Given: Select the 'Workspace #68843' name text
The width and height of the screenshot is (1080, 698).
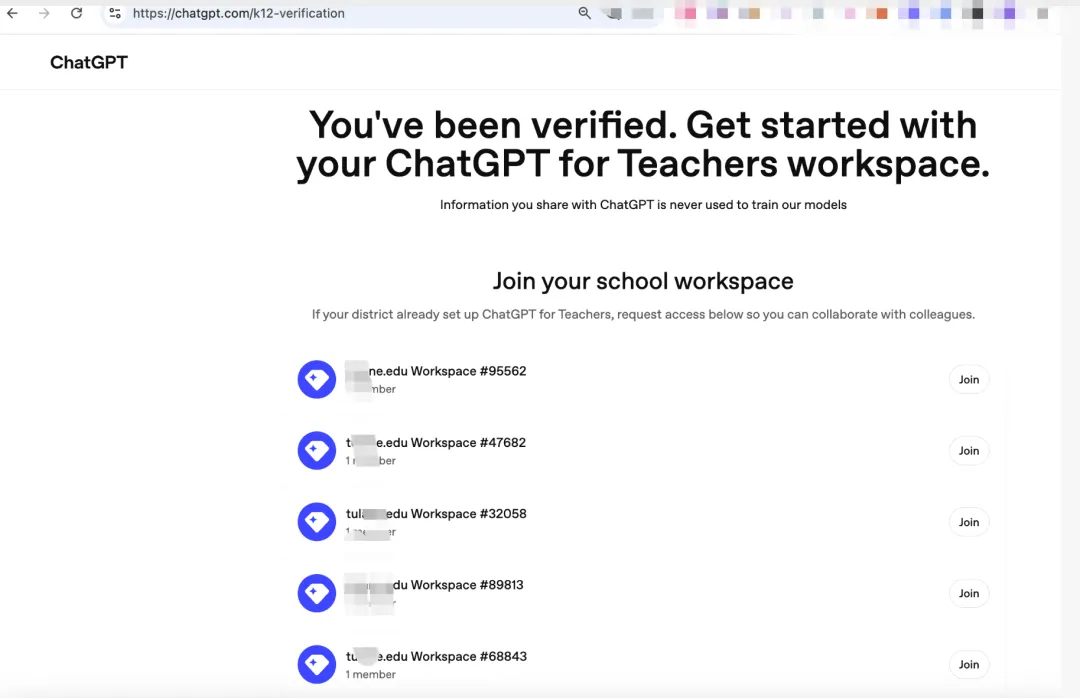Looking at the screenshot, I should coord(468,657).
